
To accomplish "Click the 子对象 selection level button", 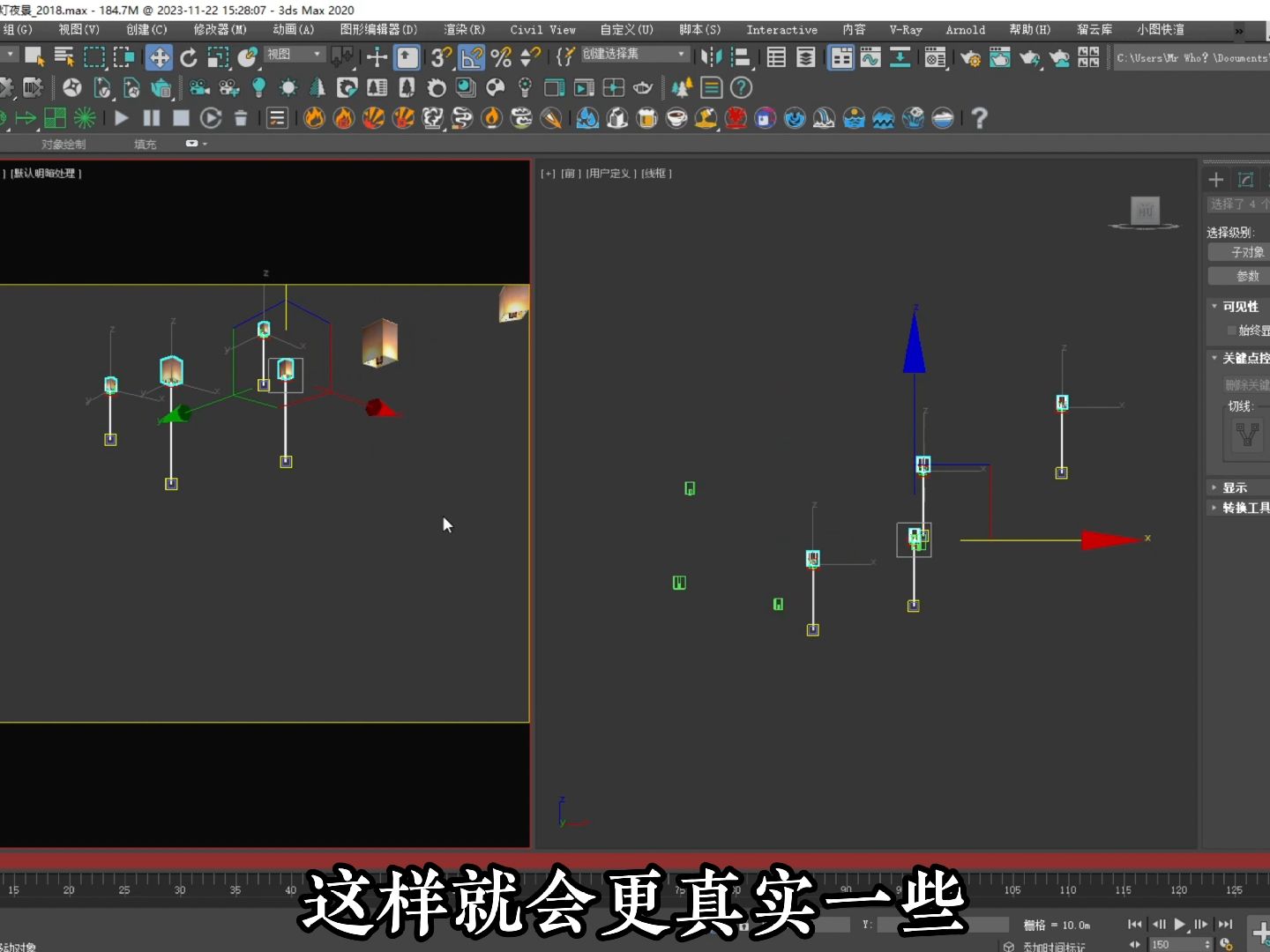I will [x=1247, y=253].
